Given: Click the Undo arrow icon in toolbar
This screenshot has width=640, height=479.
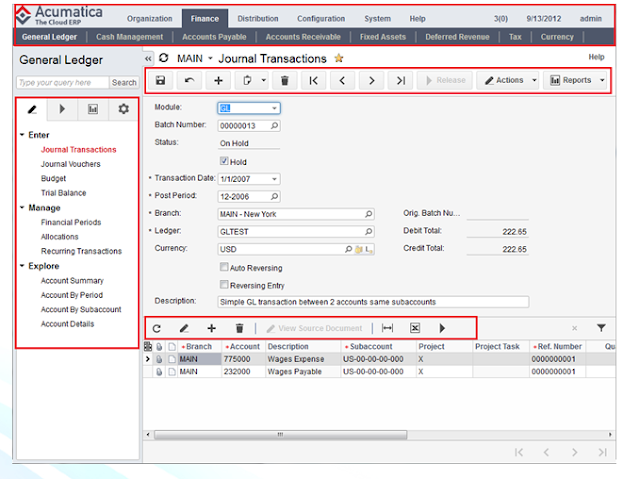Looking at the screenshot, I should tap(189, 80).
